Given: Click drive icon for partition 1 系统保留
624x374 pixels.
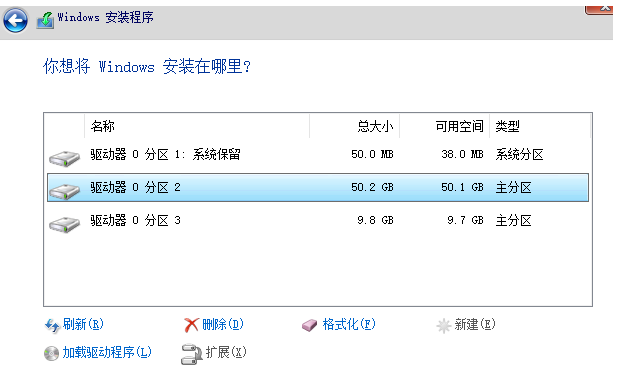Looking at the screenshot, I should pos(64,158).
